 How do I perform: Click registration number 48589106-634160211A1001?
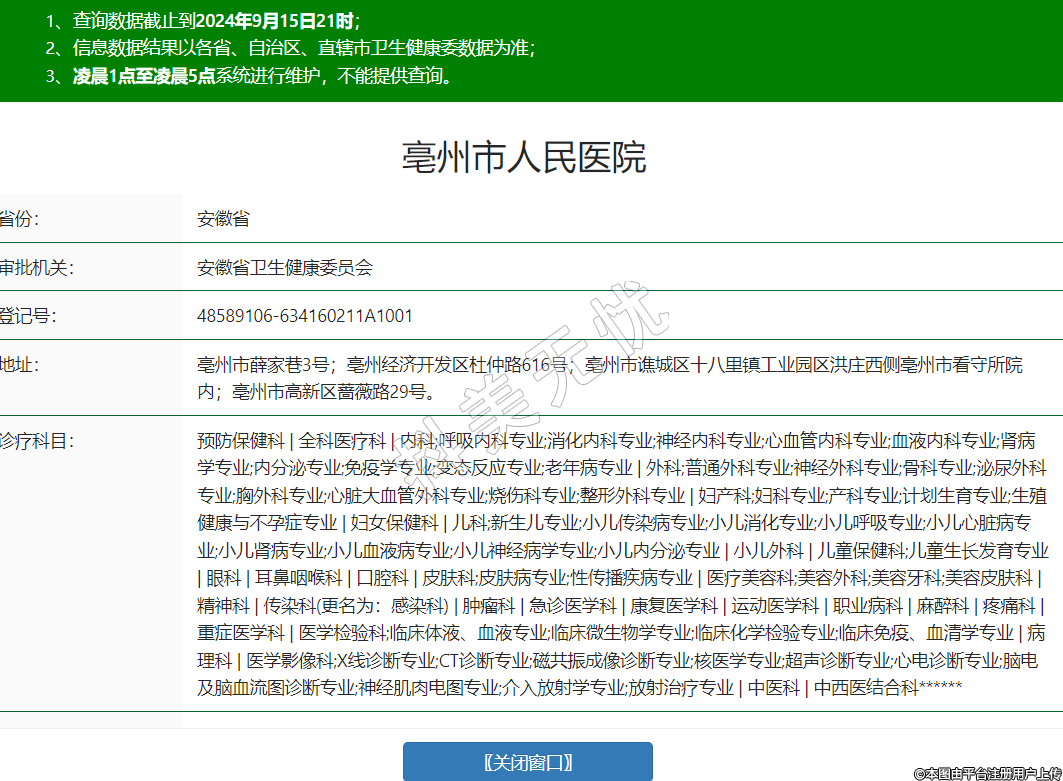point(305,316)
